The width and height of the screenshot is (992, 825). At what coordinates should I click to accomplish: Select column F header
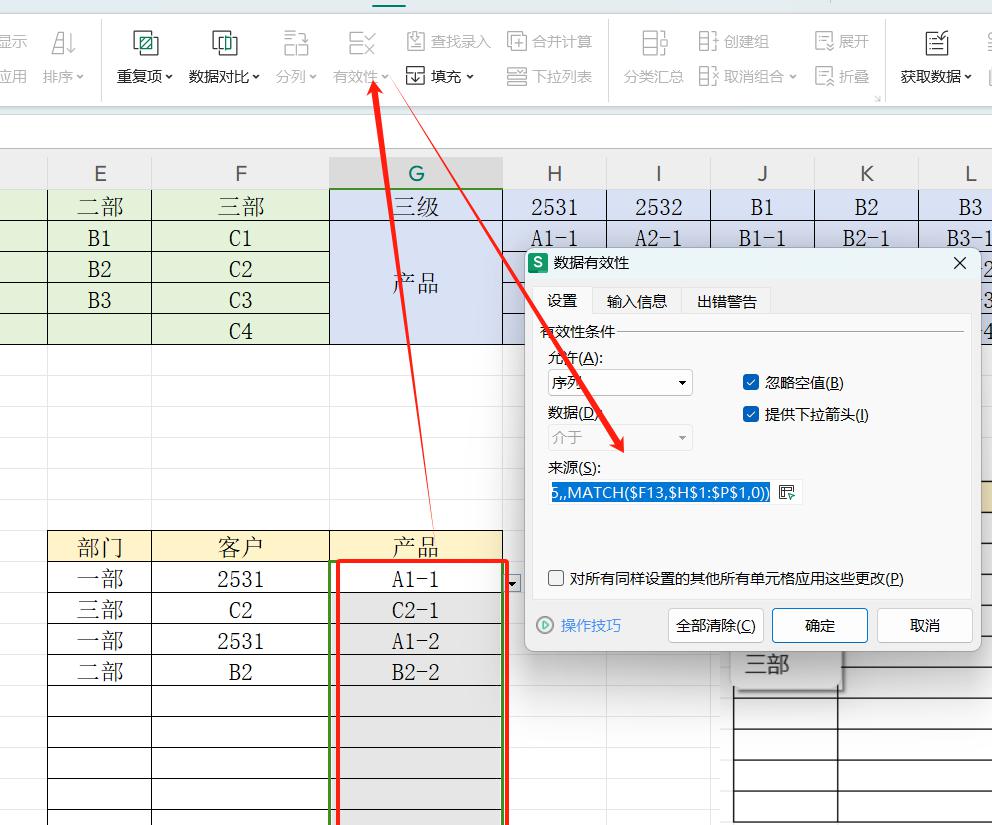(240, 173)
